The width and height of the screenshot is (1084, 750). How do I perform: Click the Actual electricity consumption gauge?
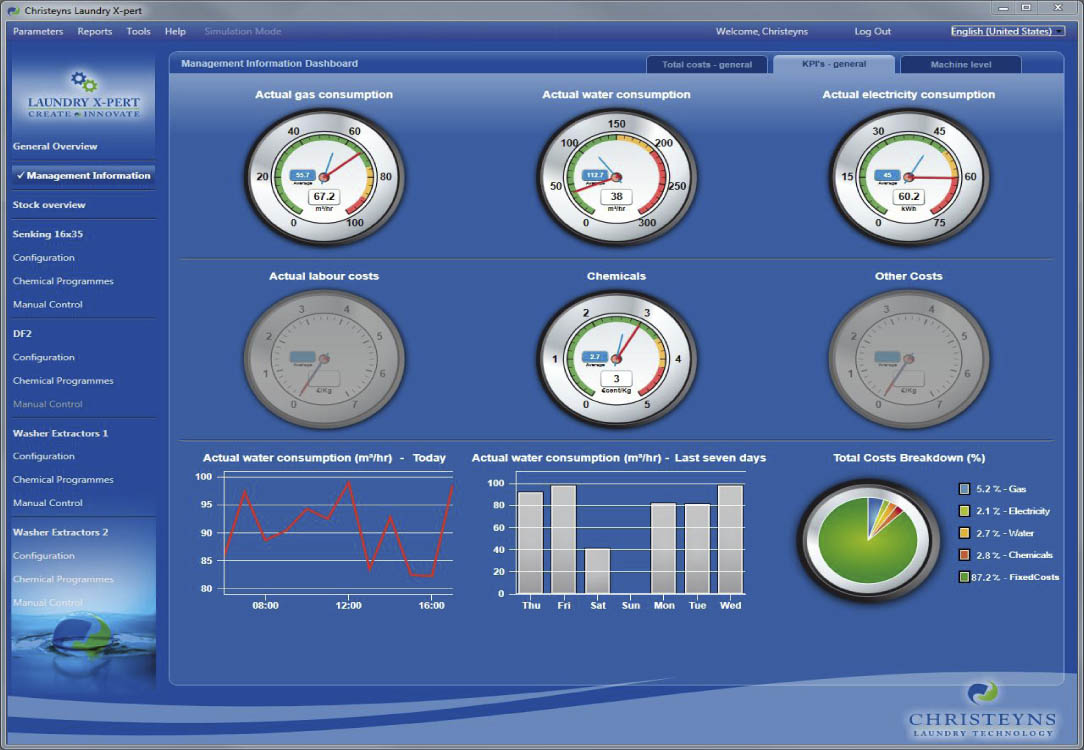[909, 176]
